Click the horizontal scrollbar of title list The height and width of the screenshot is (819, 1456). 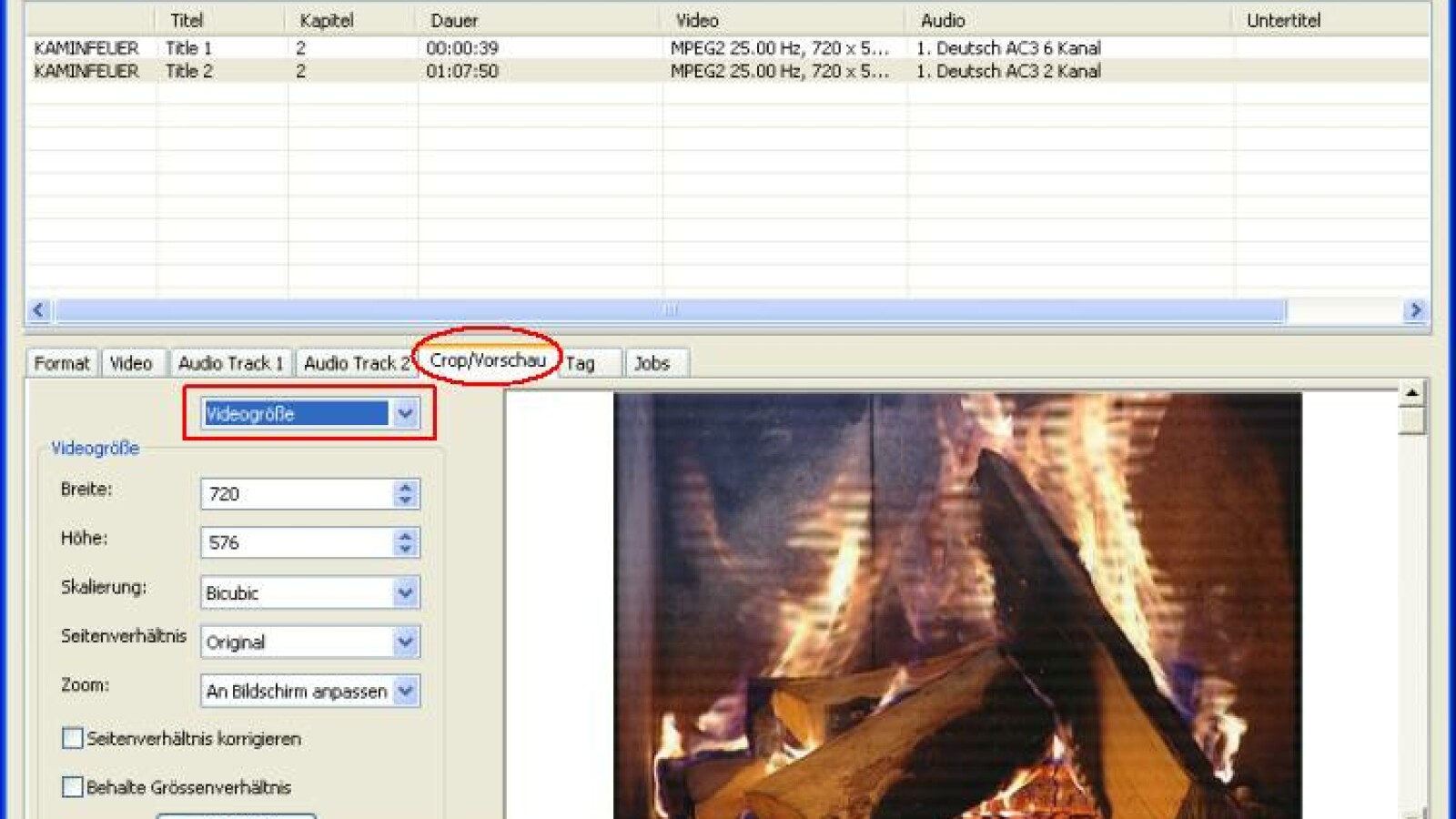(x=670, y=310)
